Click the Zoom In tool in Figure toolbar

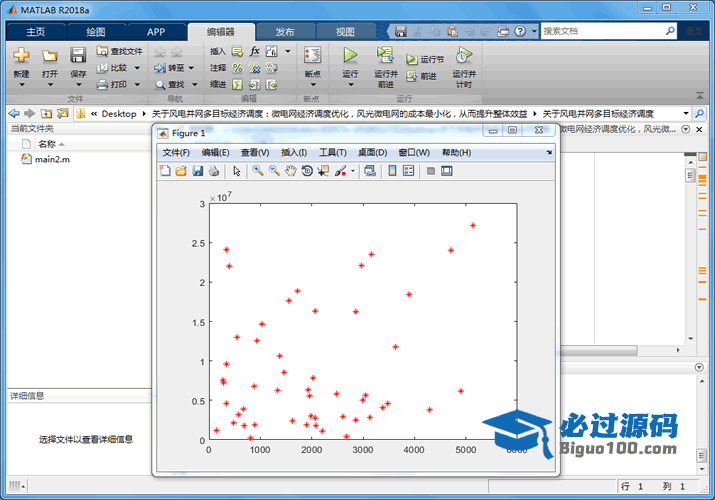[x=257, y=171]
